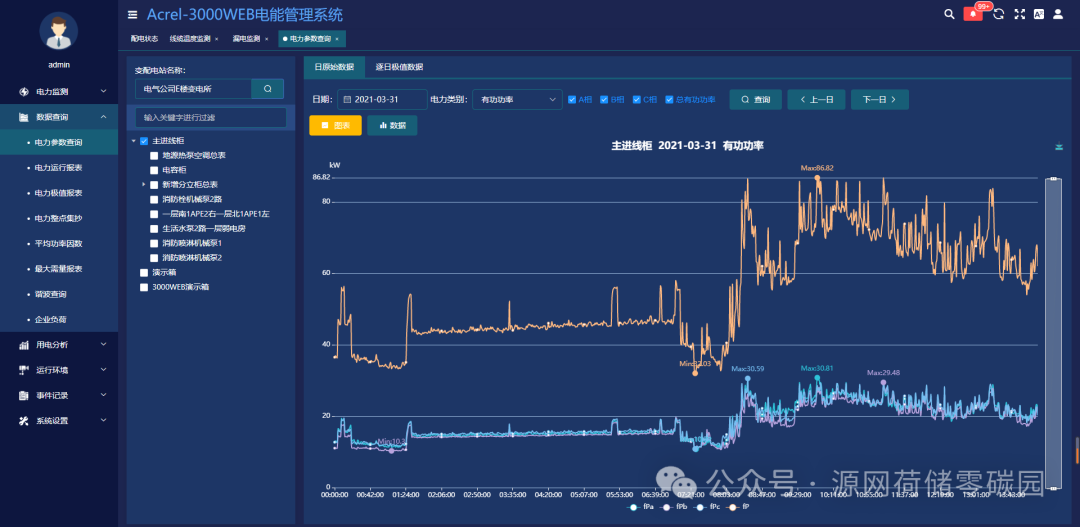Check the 新增分立柜总表 checkbox

point(154,185)
